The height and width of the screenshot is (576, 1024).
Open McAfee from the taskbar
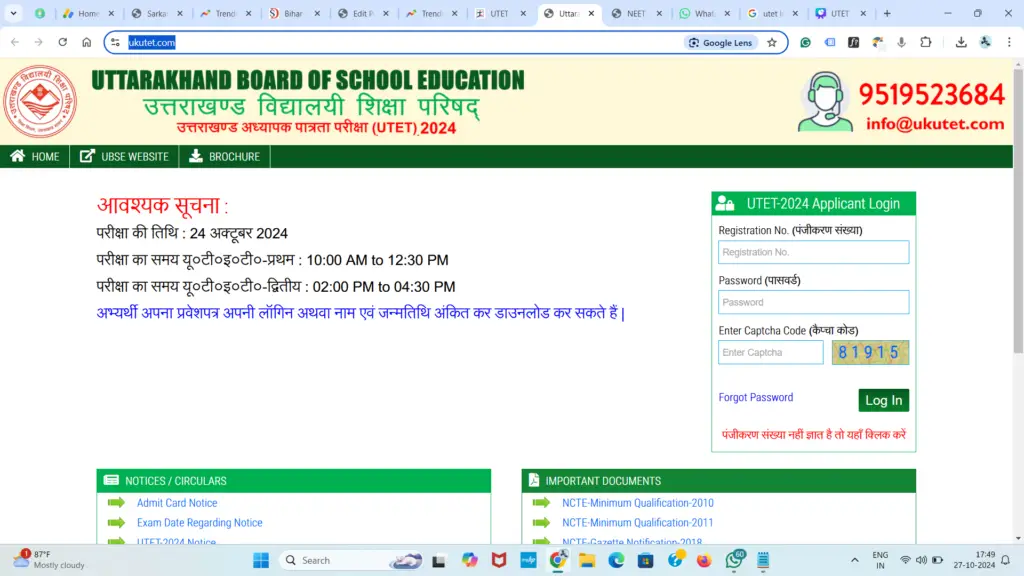tap(499, 560)
